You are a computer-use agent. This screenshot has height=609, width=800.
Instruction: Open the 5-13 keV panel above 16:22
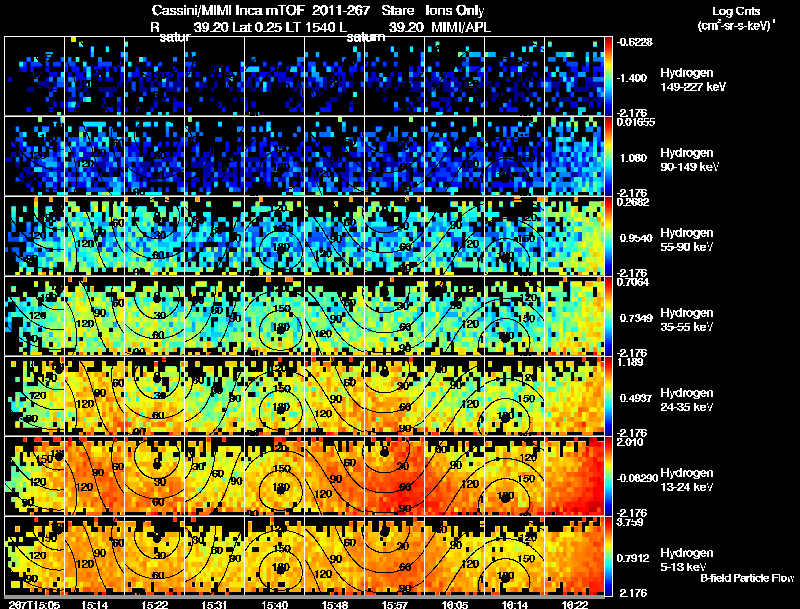click(x=575, y=556)
